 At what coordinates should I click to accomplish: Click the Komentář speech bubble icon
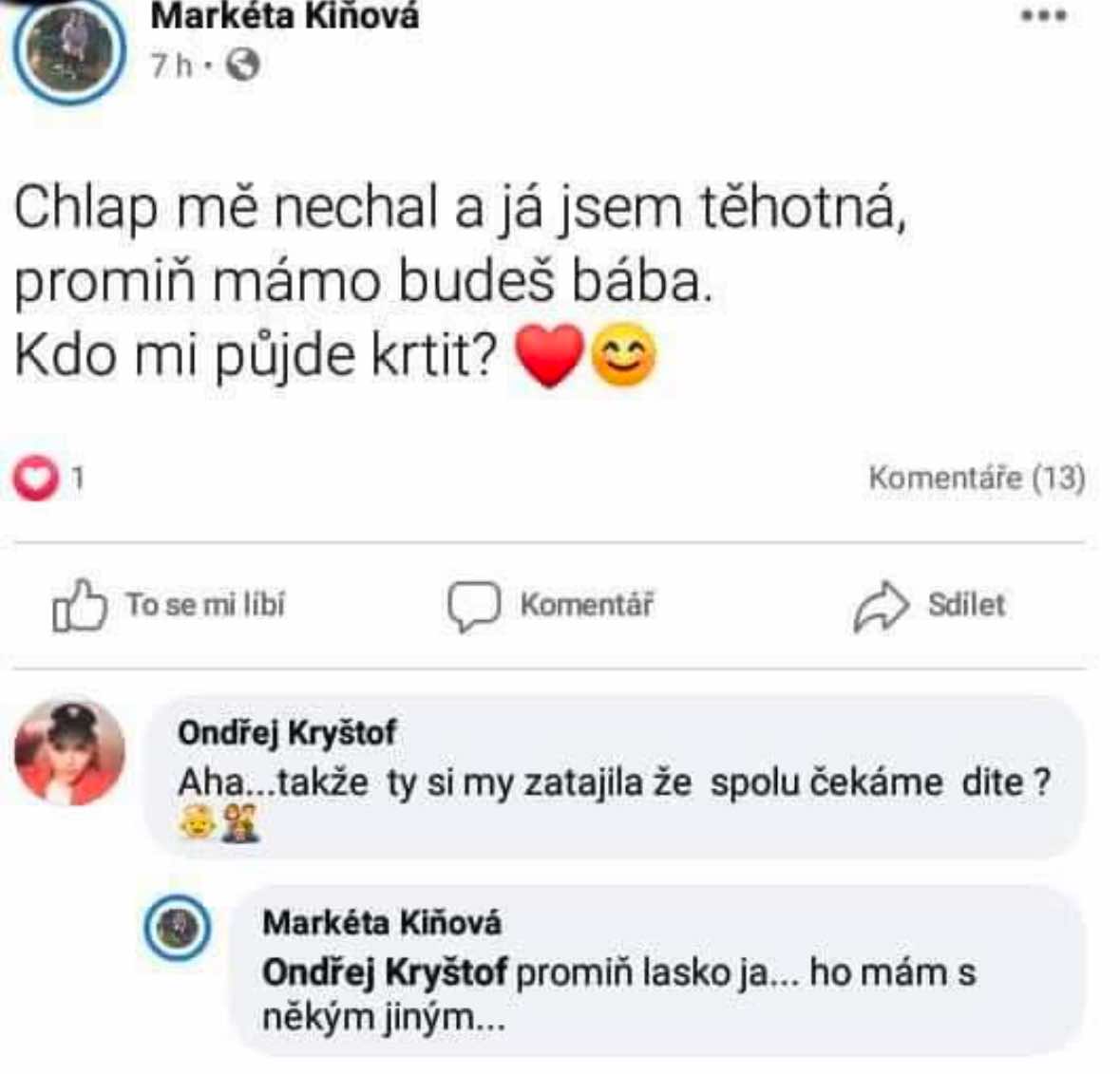tap(473, 605)
